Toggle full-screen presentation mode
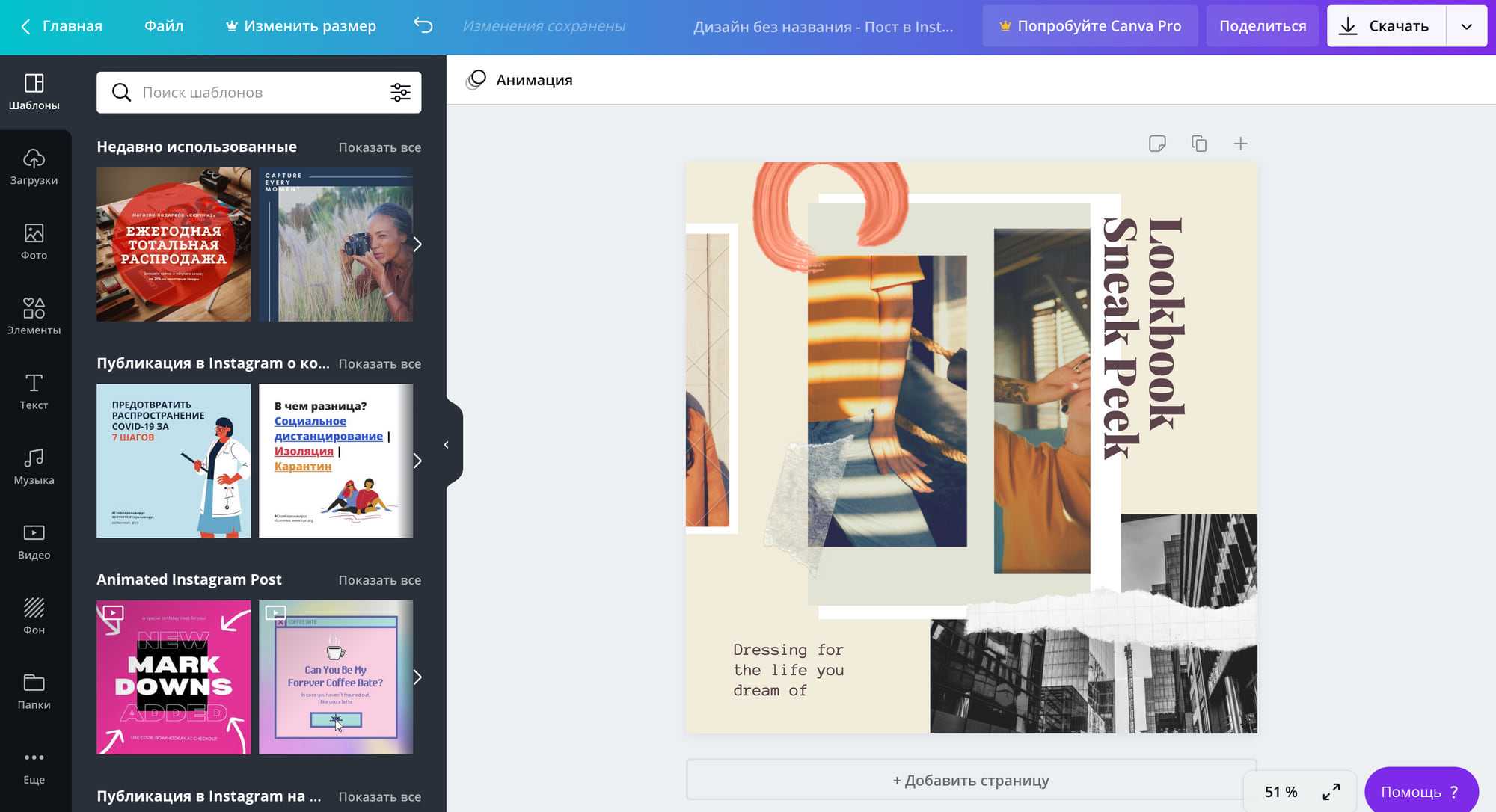Screen dimensions: 1496x812 (x=1331, y=792)
